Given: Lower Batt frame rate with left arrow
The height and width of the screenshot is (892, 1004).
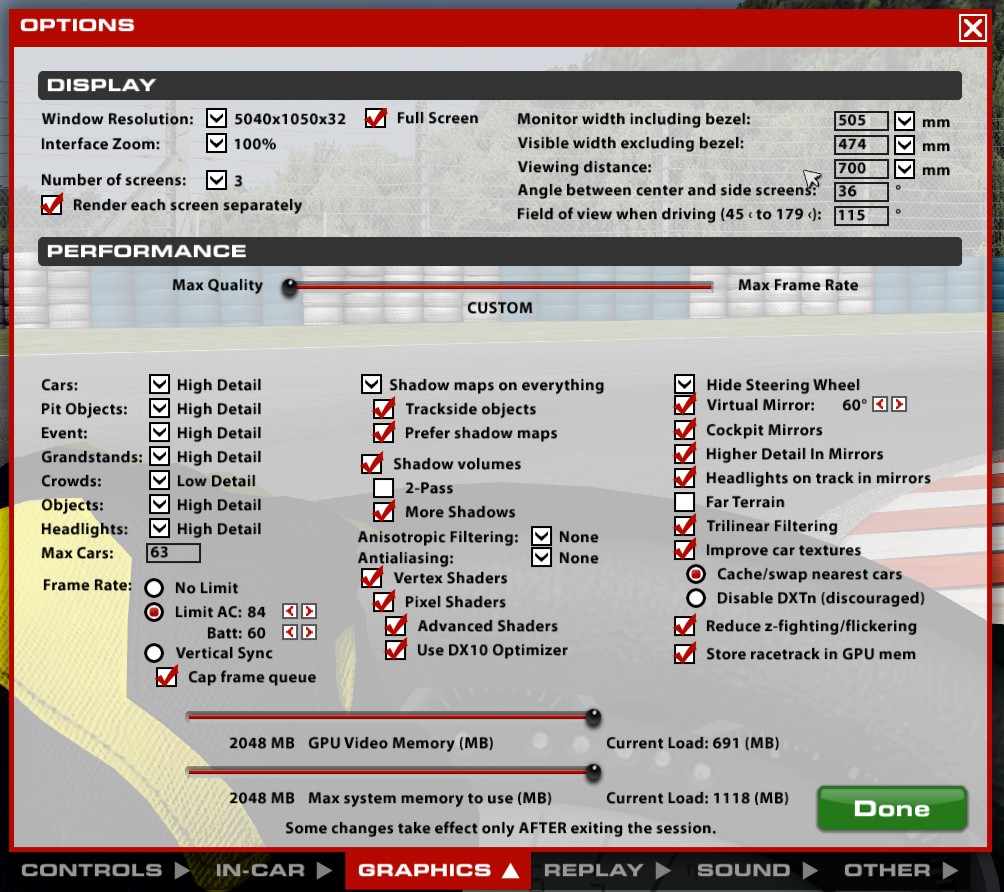Looking at the screenshot, I should (x=290, y=632).
